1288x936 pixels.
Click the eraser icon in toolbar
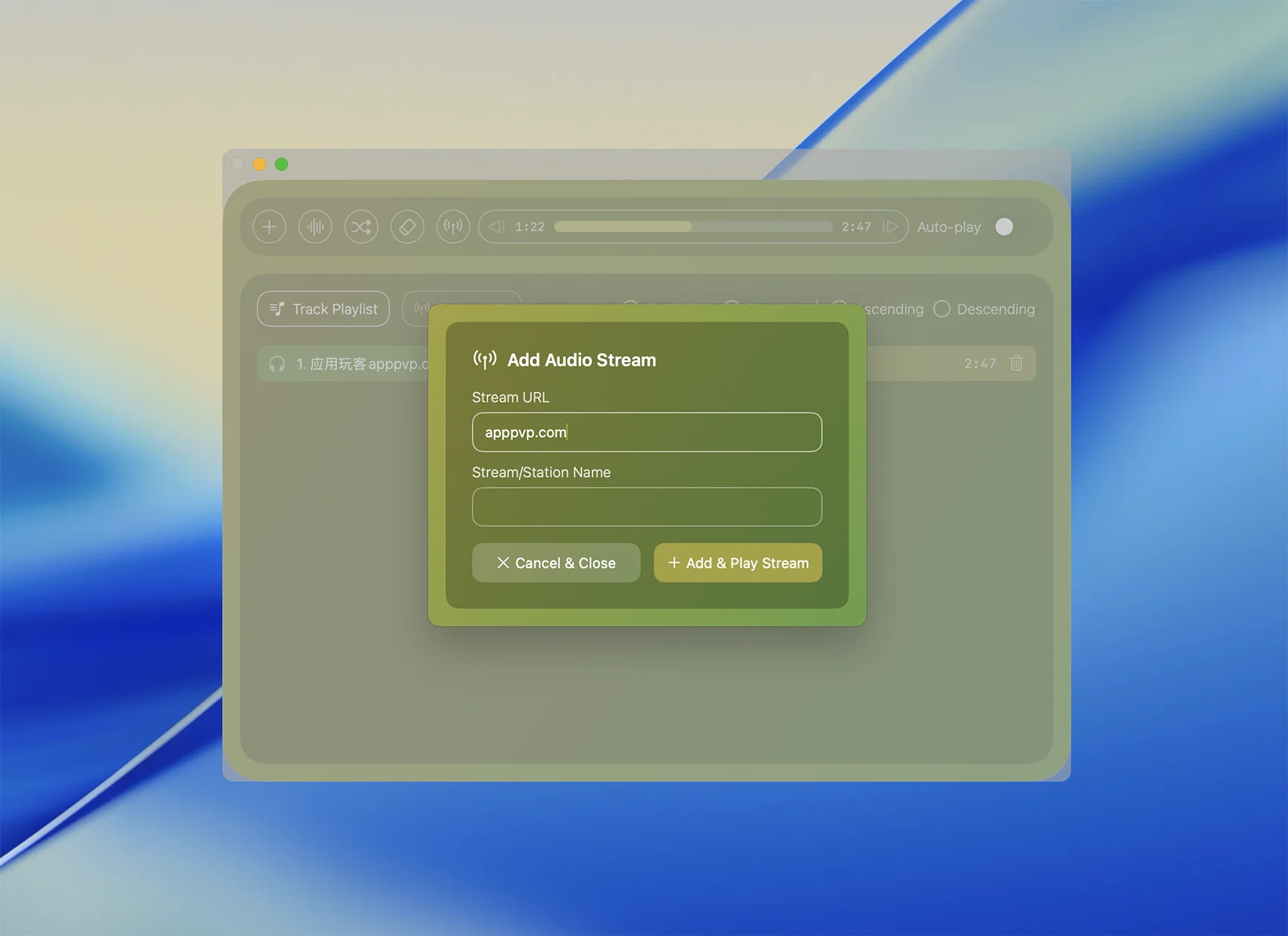click(x=407, y=226)
